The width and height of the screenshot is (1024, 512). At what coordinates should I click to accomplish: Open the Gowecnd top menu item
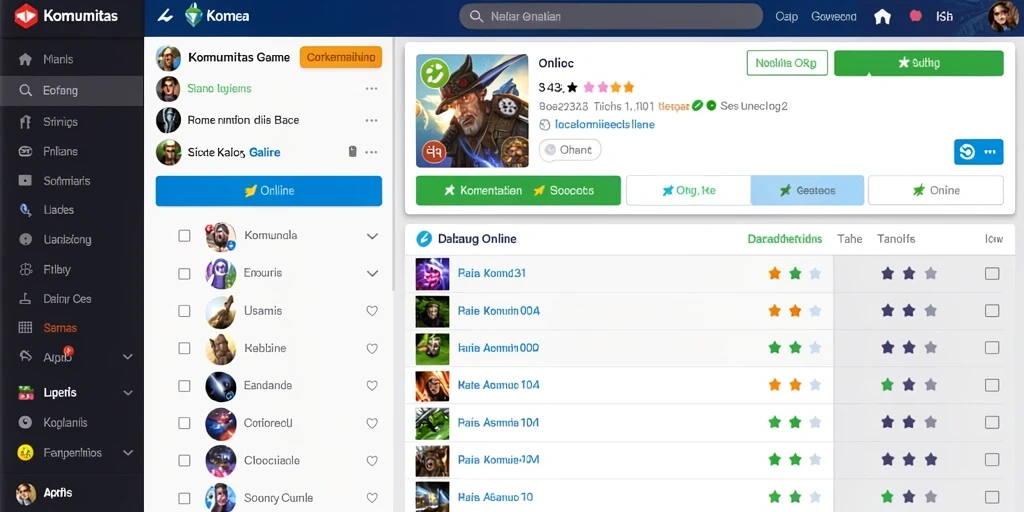coord(833,16)
